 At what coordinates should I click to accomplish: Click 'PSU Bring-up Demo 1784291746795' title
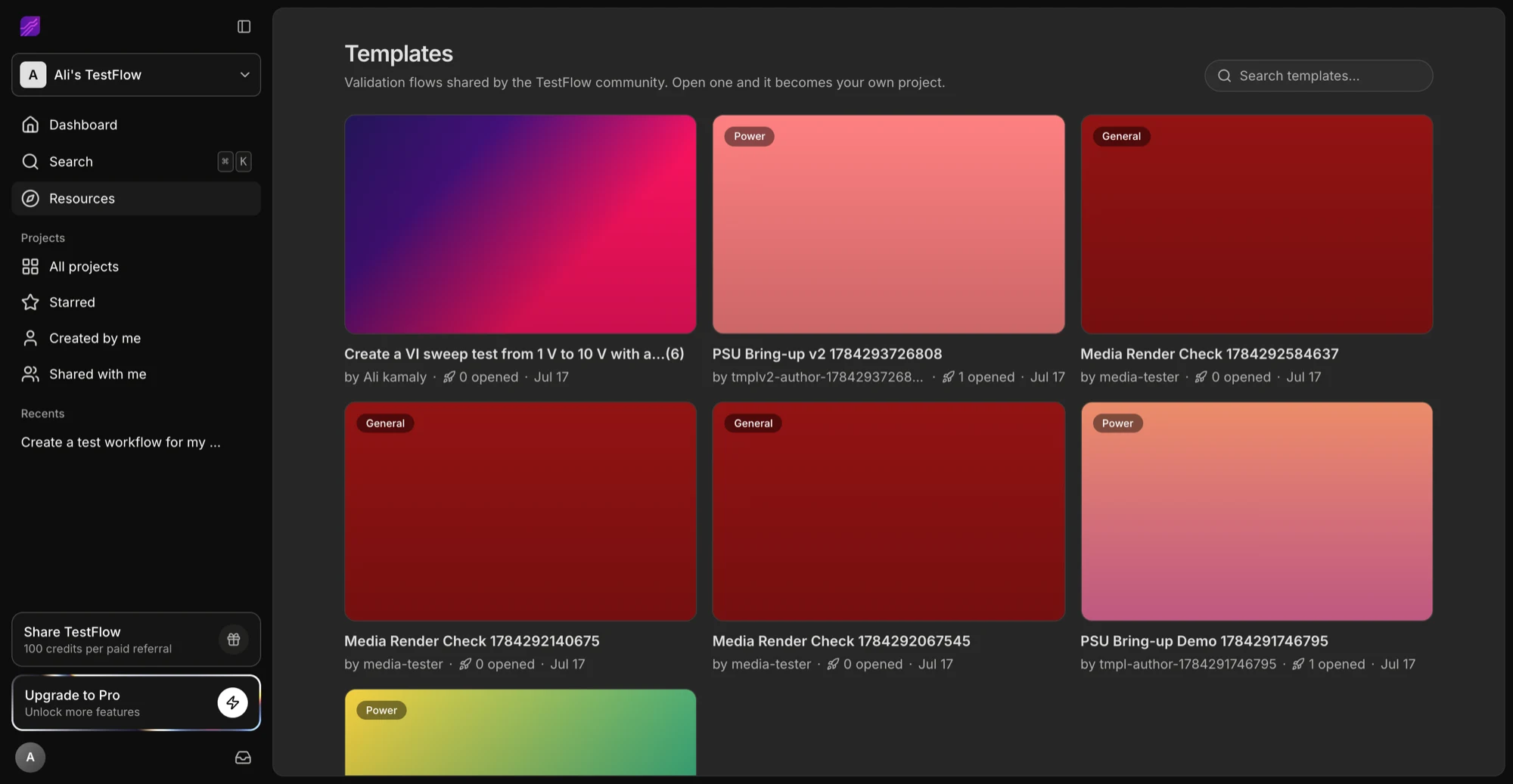(x=1204, y=641)
